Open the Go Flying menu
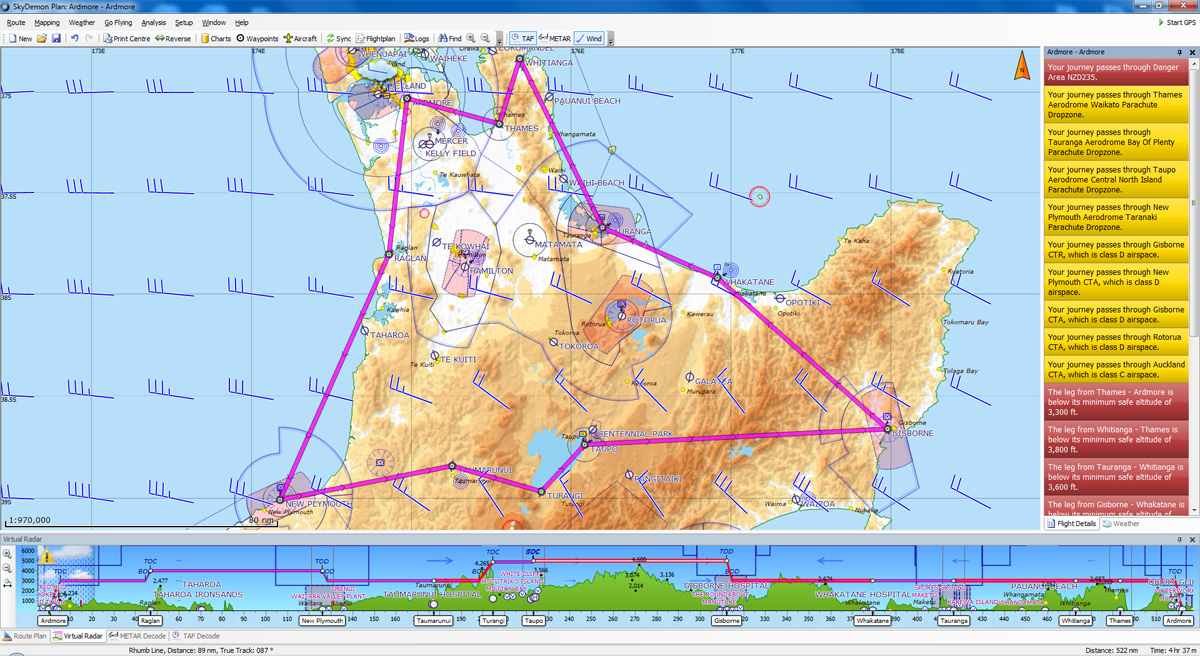Screen dimensions: 1200x656 (118, 22)
